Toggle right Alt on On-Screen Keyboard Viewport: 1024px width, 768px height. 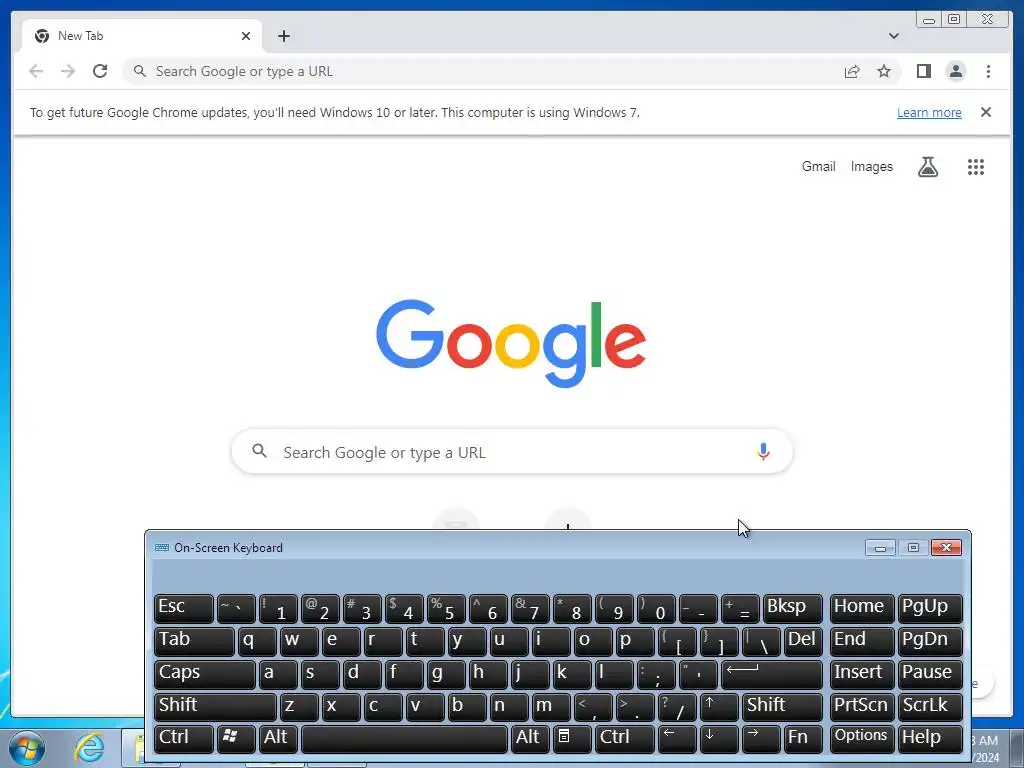coord(529,739)
